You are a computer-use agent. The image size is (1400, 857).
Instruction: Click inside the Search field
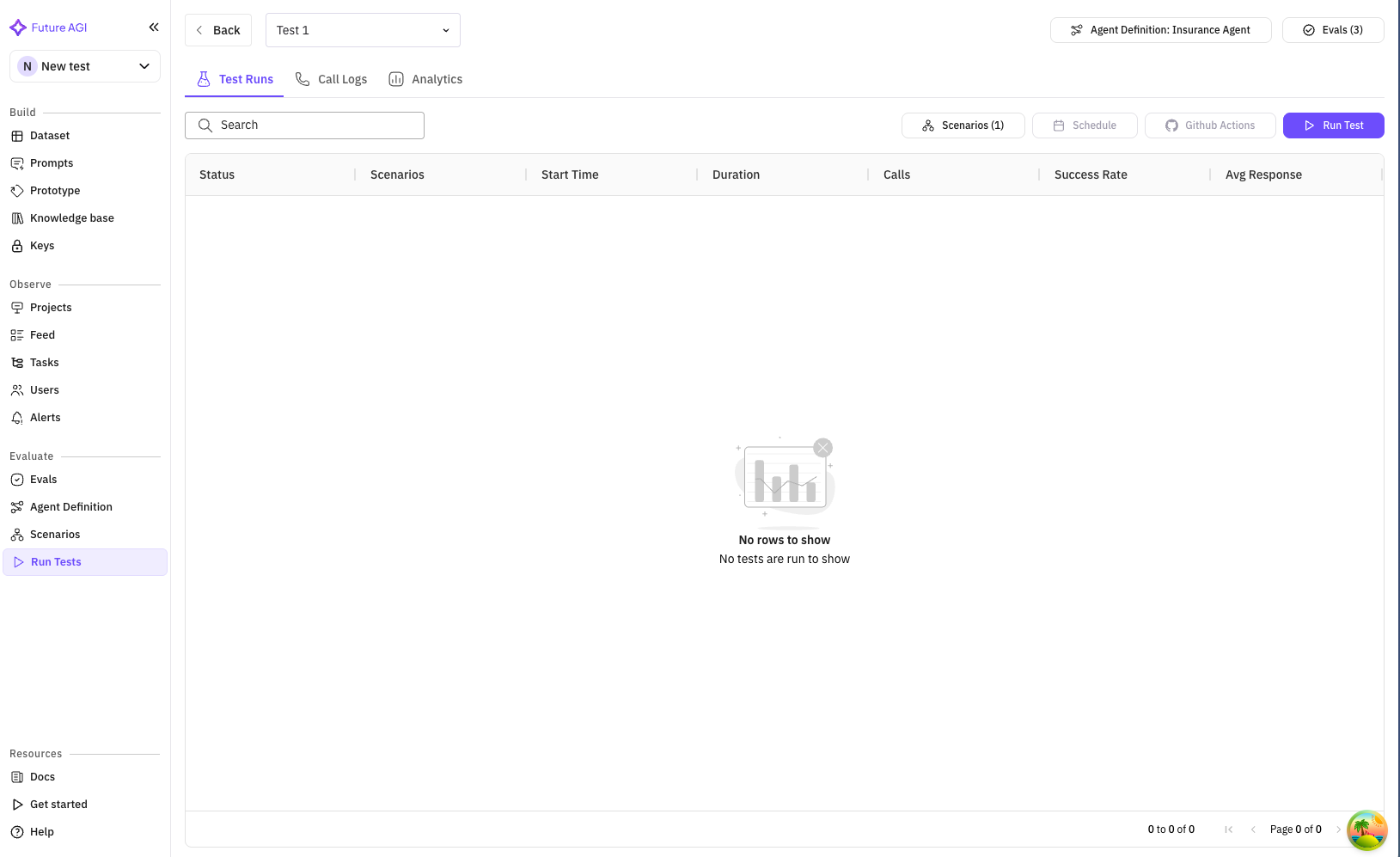[x=303, y=125]
